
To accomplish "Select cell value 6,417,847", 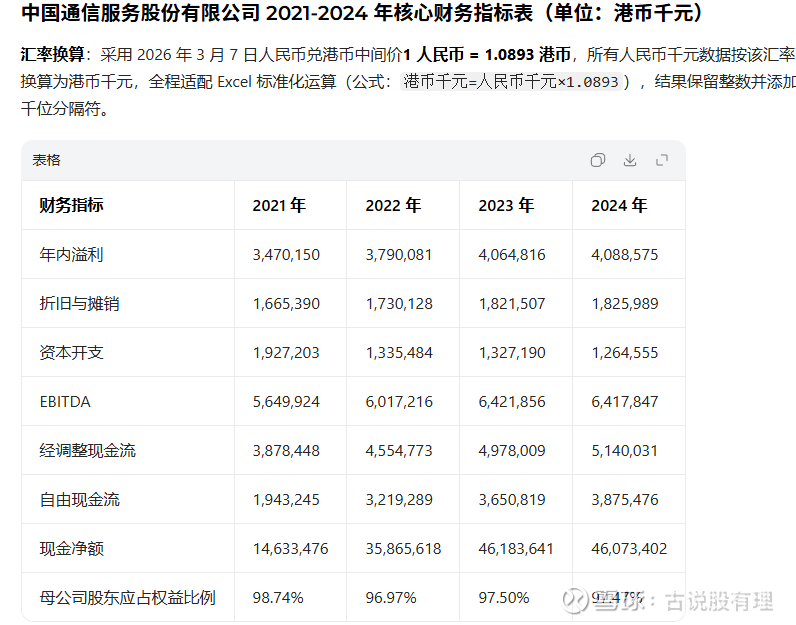I will click(x=624, y=402).
